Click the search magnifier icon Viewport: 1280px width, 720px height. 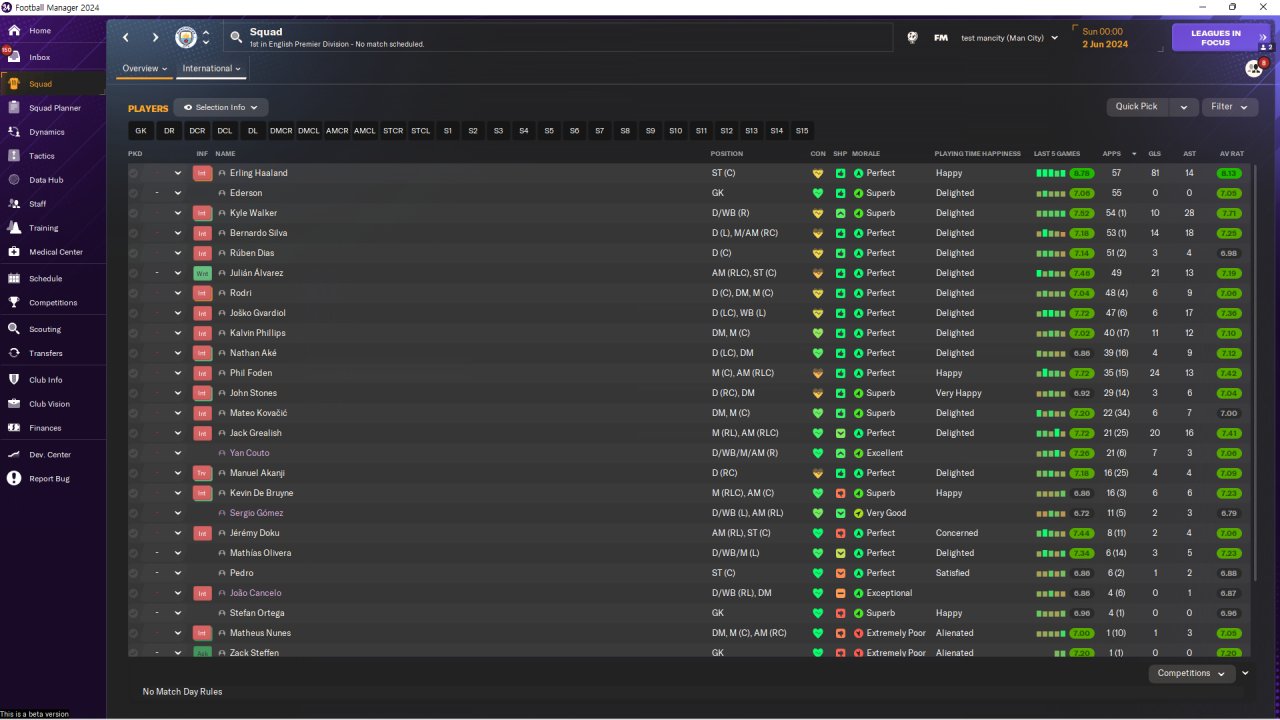point(236,38)
